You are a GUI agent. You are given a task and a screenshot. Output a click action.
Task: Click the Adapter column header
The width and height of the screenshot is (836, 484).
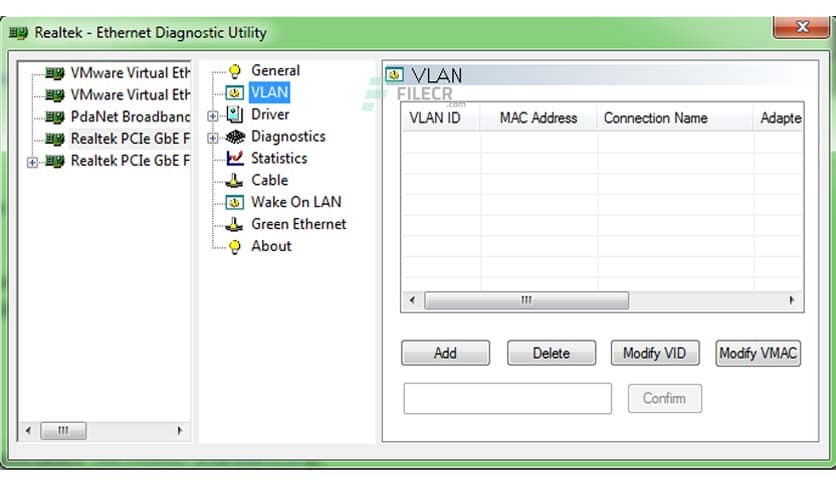(779, 118)
